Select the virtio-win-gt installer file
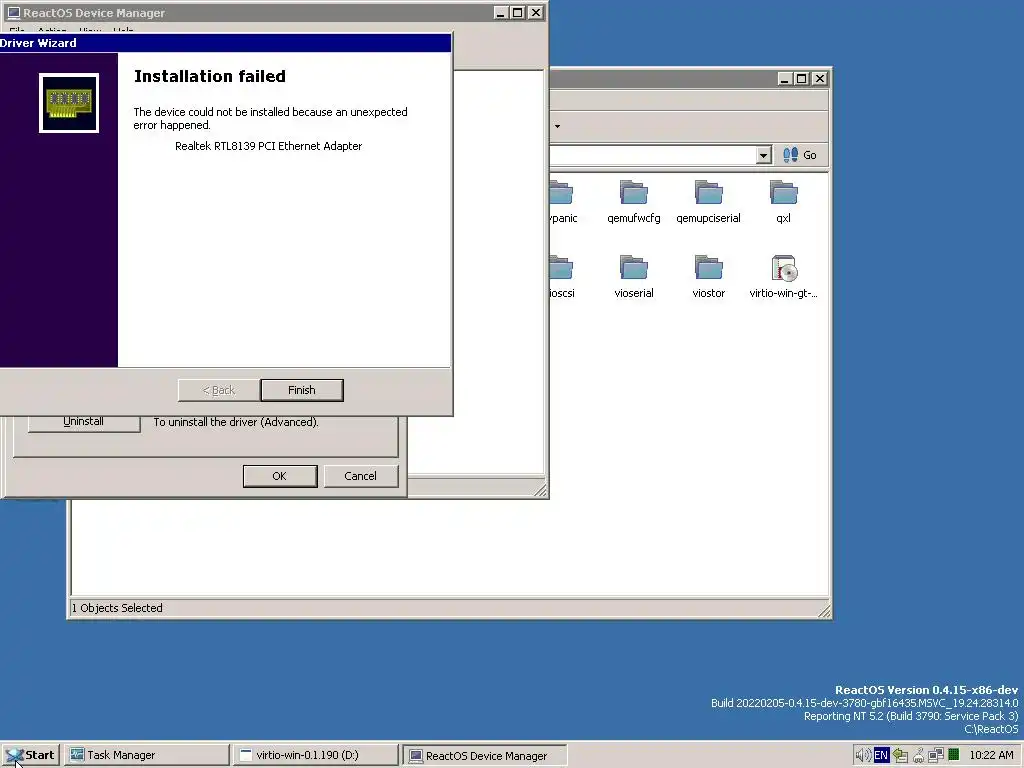Image resolution: width=1024 pixels, height=768 pixels. pos(783,278)
